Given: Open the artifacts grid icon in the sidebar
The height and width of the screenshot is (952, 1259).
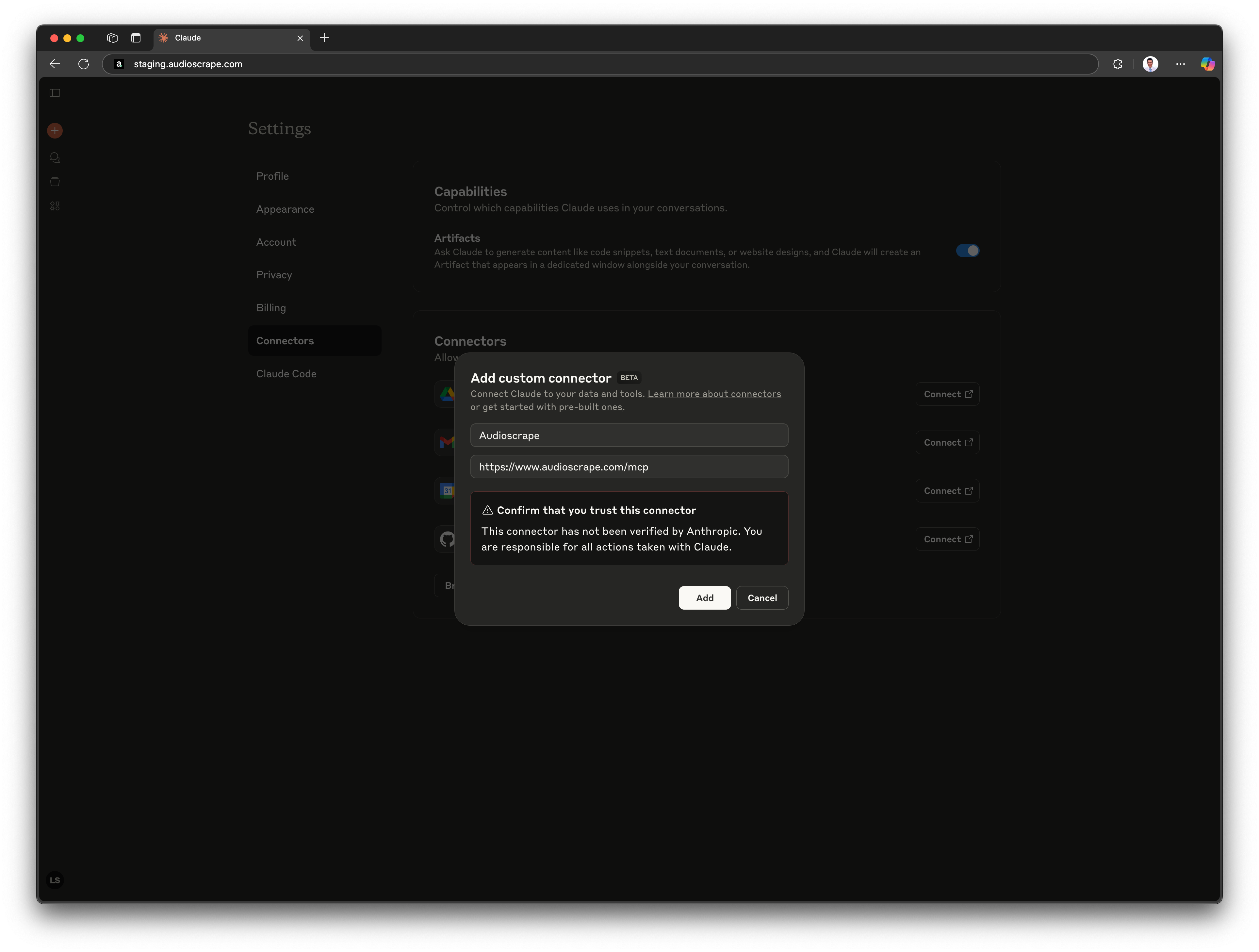Looking at the screenshot, I should tap(55, 206).
